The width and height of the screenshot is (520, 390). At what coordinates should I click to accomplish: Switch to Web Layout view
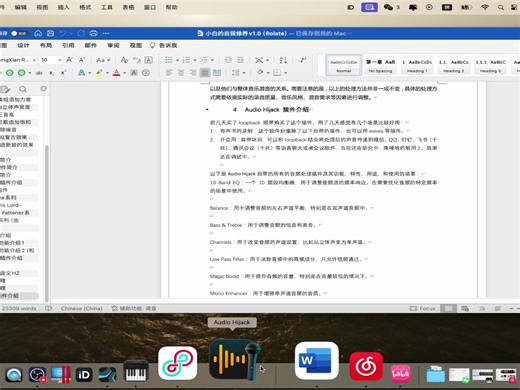pyautogui.click(x=465, y=308)
